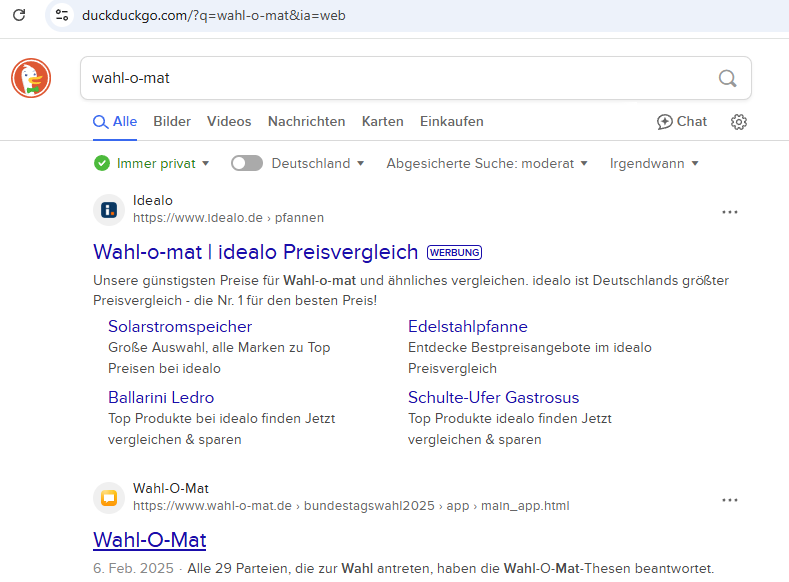This screenshot has width=789, height=582.
Task: Expand the Irgendwann time filter
Action: [x=654, y=163]
